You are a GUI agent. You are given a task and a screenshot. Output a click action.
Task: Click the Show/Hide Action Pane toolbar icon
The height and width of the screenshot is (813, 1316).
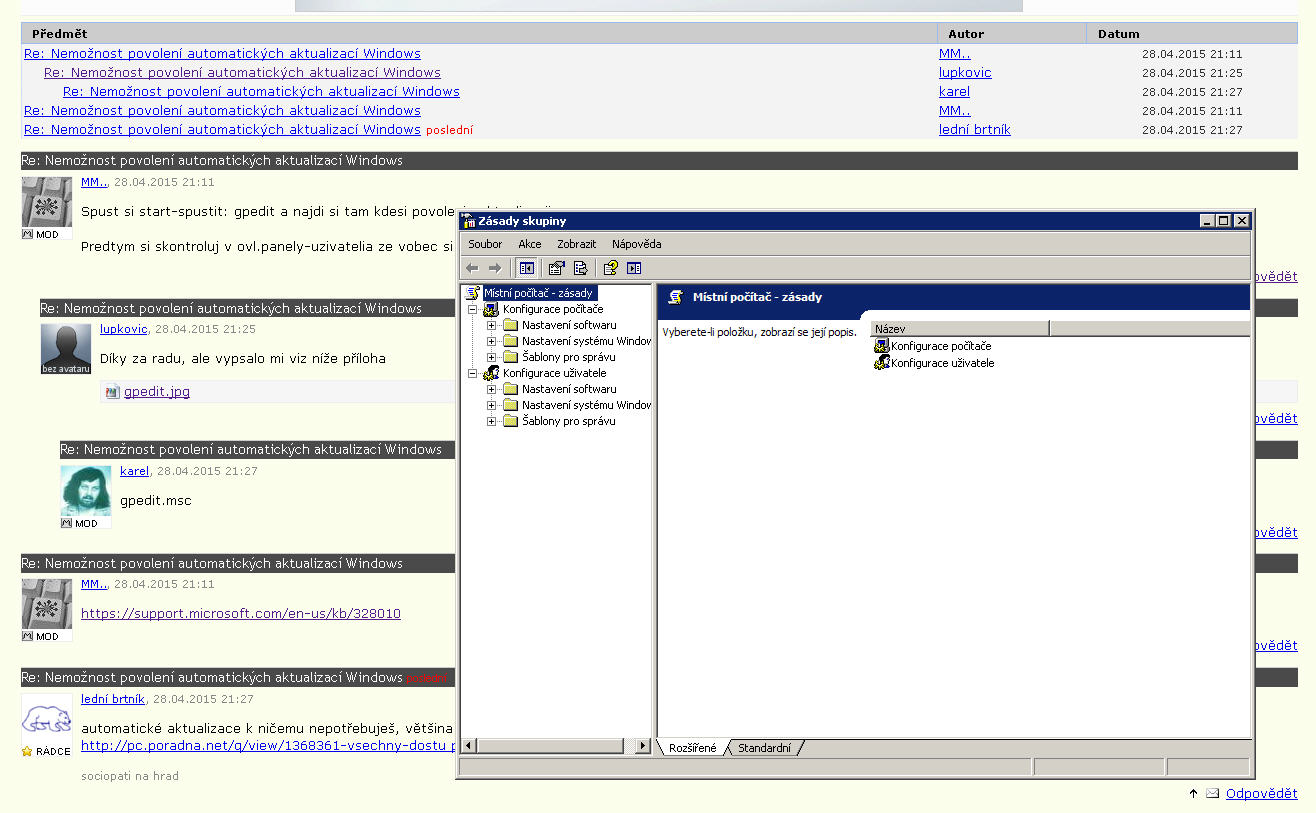point(633,268)
